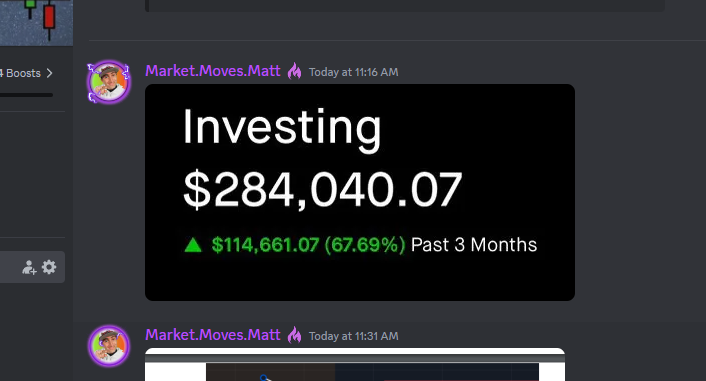Click the 'Today at 11:31 AM' timestamp
The image size is (706, 381).
(353, 336)
